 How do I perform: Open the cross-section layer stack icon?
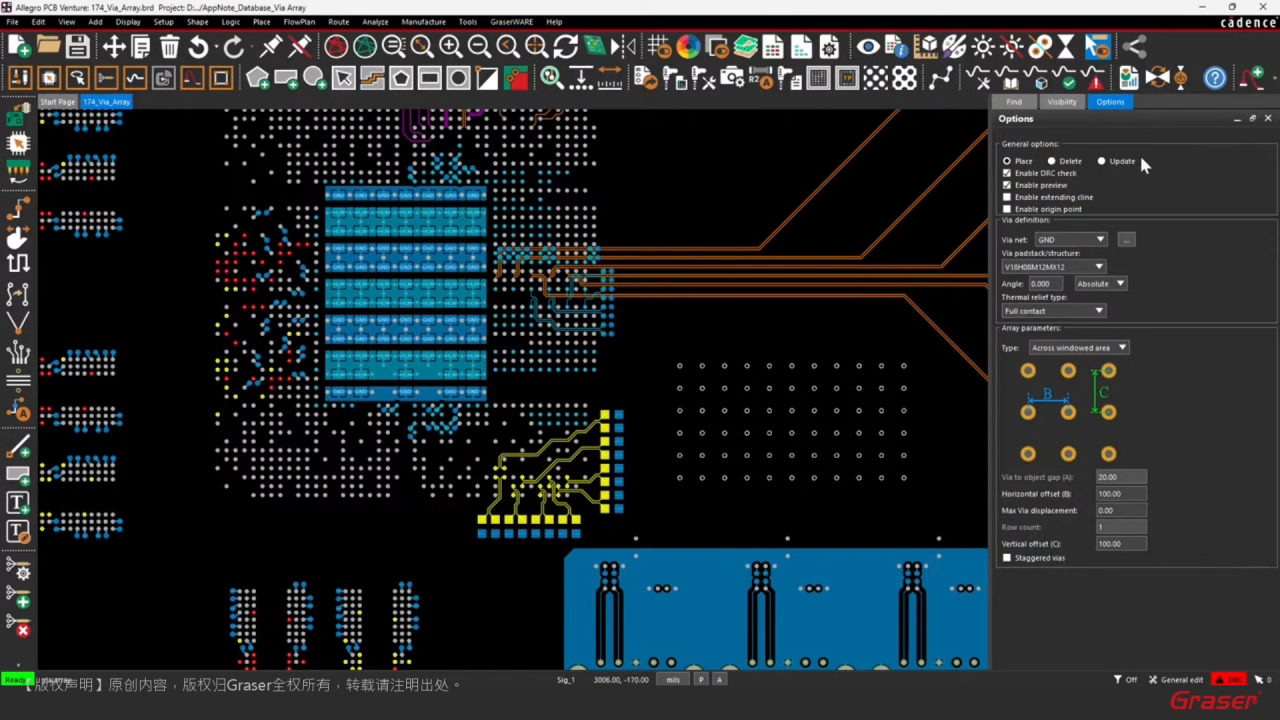coord(744,46)
